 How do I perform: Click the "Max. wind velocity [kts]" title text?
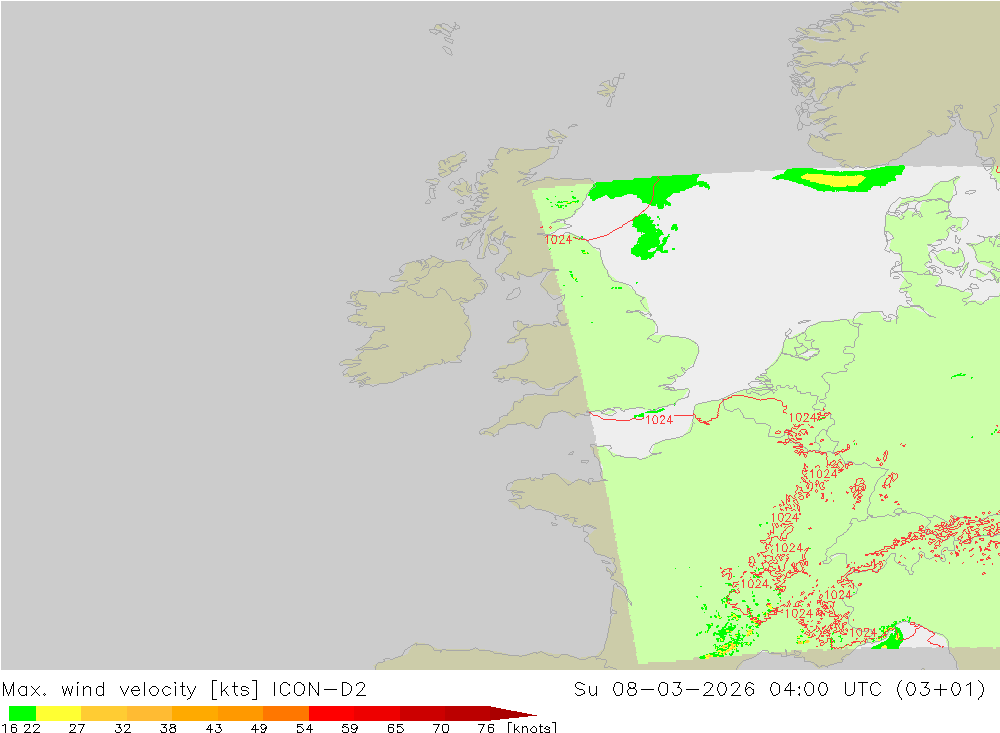(x=131, y=690)
